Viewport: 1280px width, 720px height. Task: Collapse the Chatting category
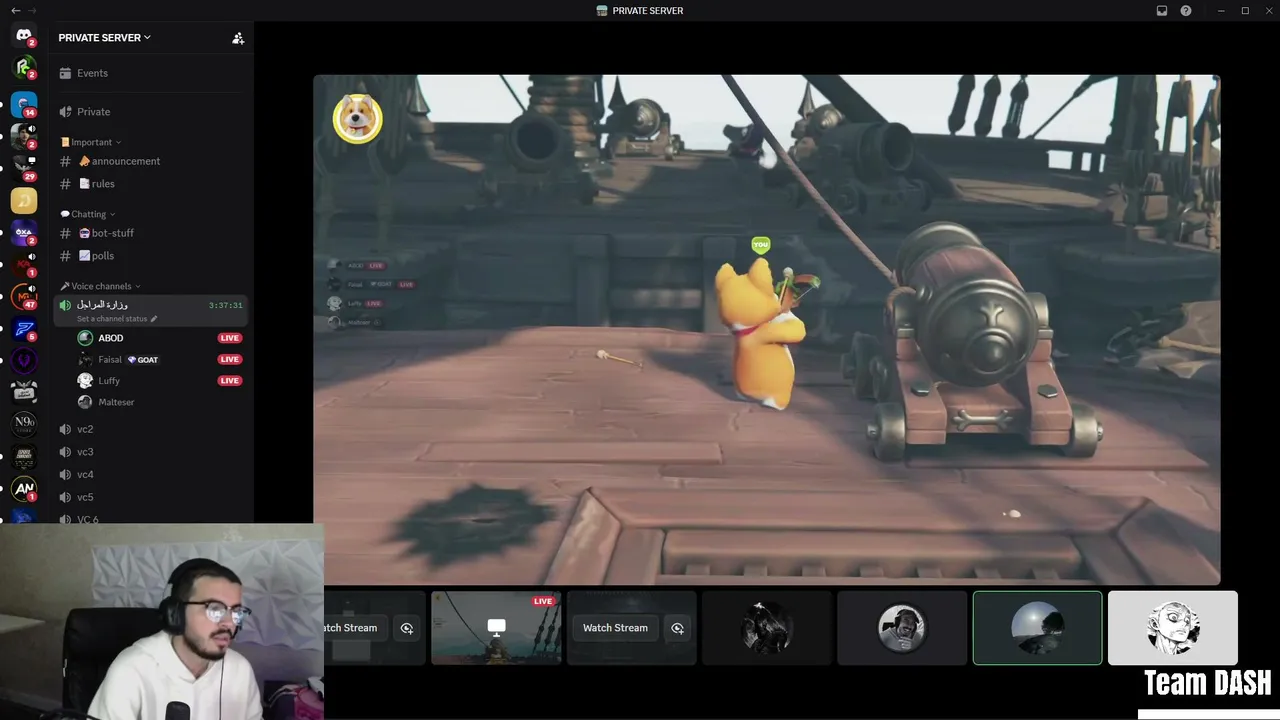(88, 214)
